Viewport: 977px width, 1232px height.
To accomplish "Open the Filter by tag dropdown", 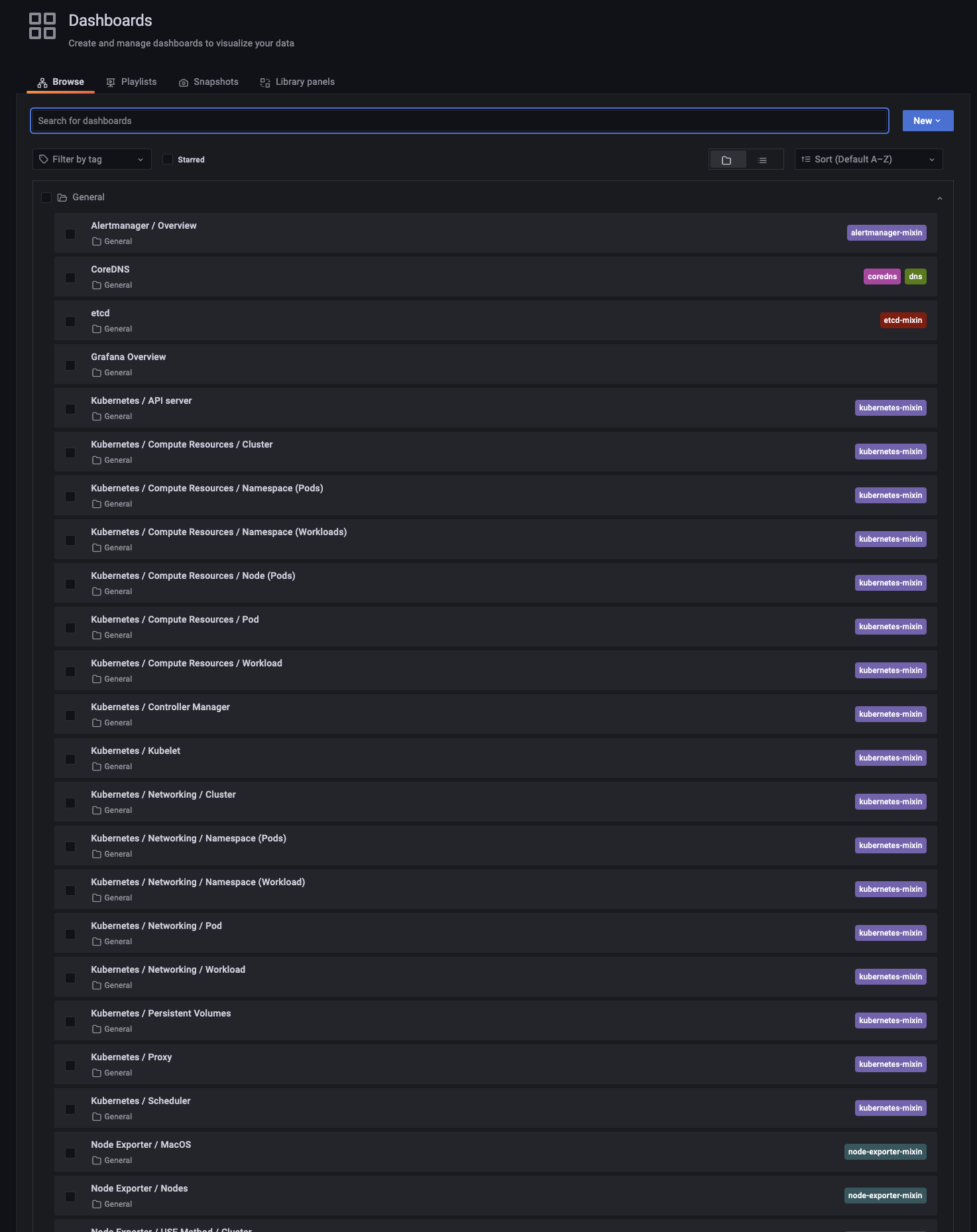I will point(92,159).
